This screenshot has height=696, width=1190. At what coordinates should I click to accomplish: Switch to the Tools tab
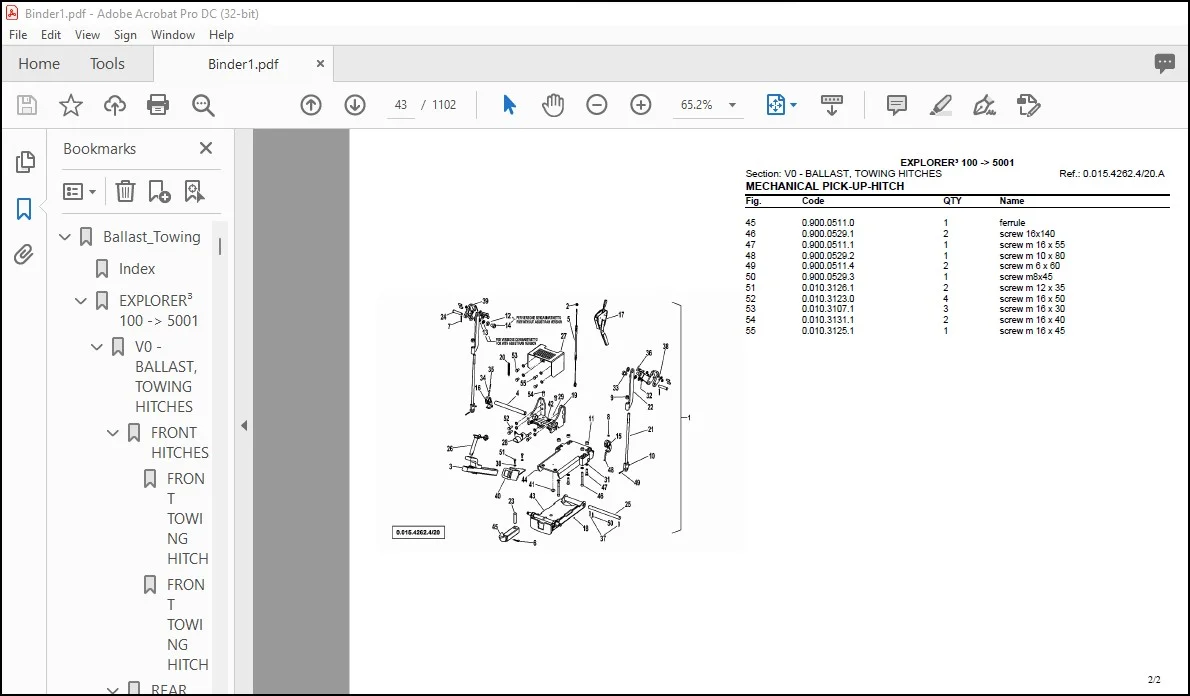(107, 64)
